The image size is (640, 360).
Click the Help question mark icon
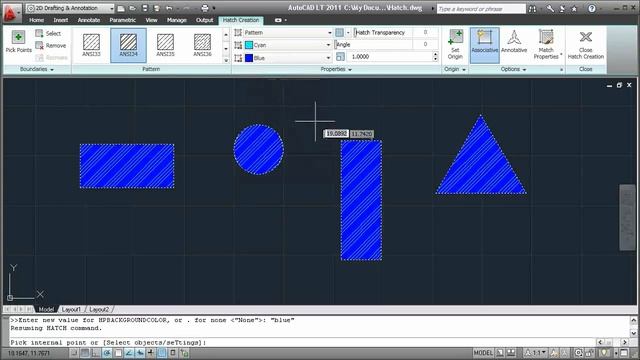[x=592, y=9]
